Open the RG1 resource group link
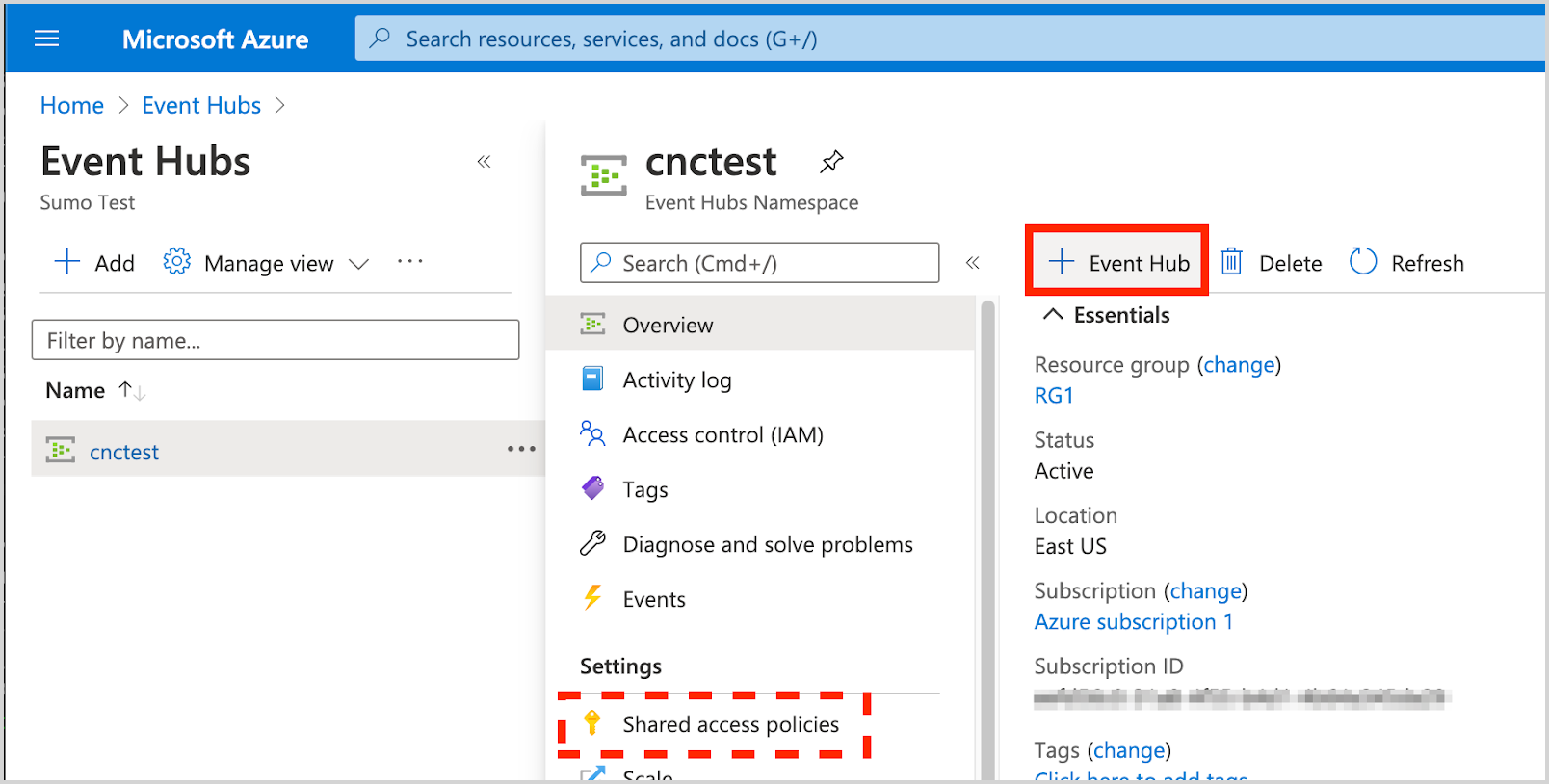Viewport: 1549px width, 784px height. [x=1054, y=396]
